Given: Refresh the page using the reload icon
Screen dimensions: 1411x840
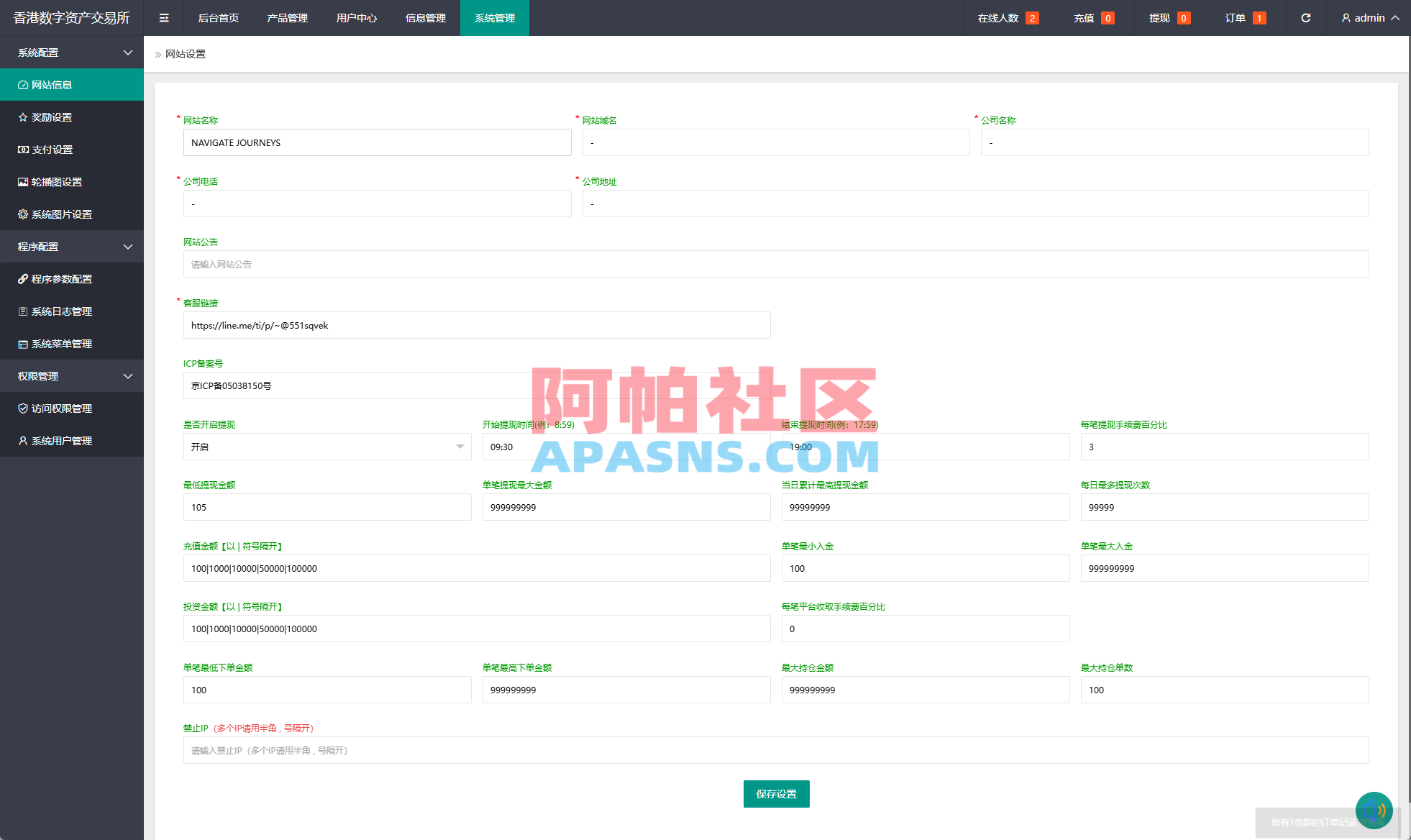Looking at the screenshot, I should pos(1306,18).
